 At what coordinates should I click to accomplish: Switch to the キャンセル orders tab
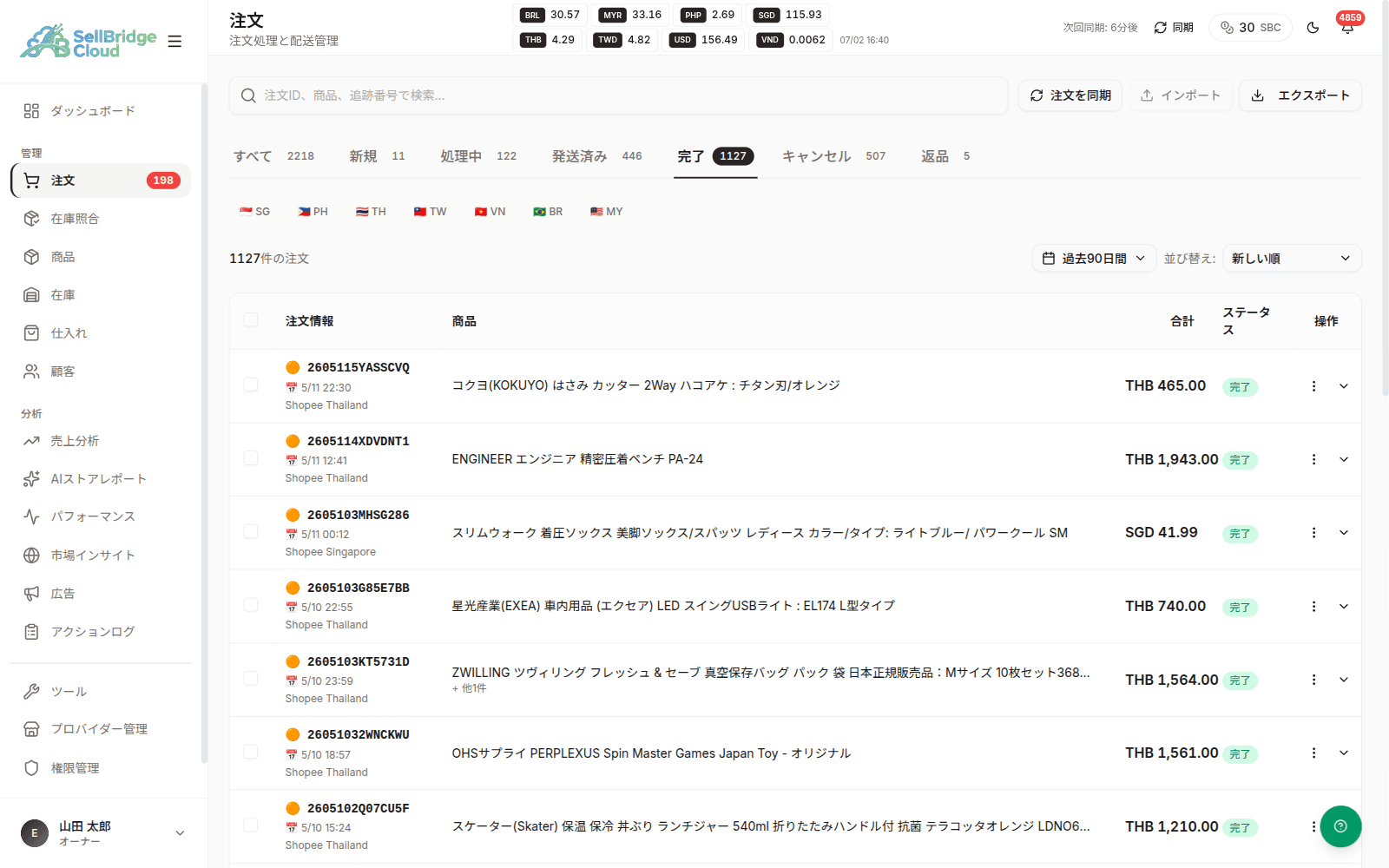[x=834, y=156]
